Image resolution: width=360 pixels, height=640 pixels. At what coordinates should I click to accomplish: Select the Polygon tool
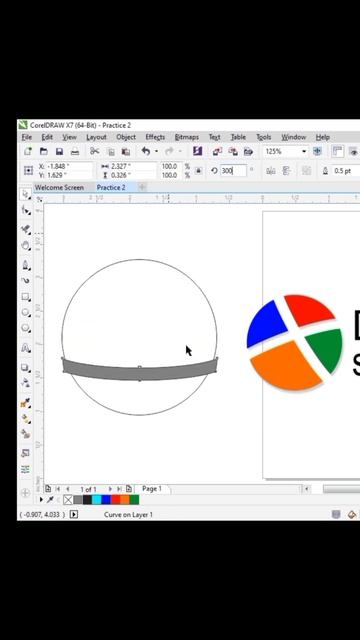(x=26, y=328)
